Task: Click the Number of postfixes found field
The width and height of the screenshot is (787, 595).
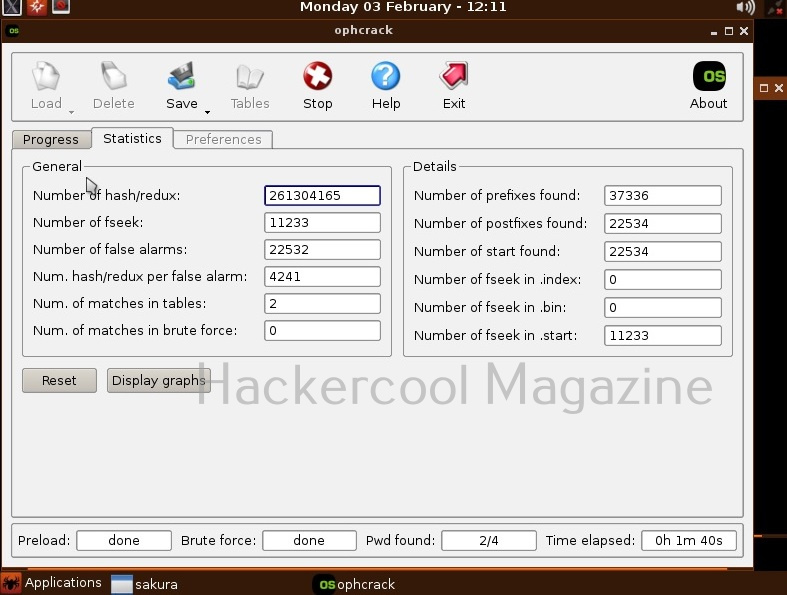Action: (x=663, y=223)
